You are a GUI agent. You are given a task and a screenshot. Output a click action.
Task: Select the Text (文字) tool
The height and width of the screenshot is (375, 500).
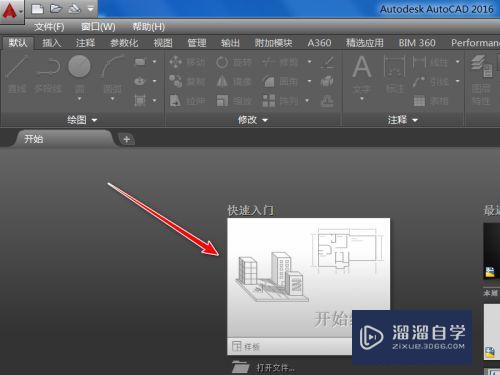[x=362, y=74]
